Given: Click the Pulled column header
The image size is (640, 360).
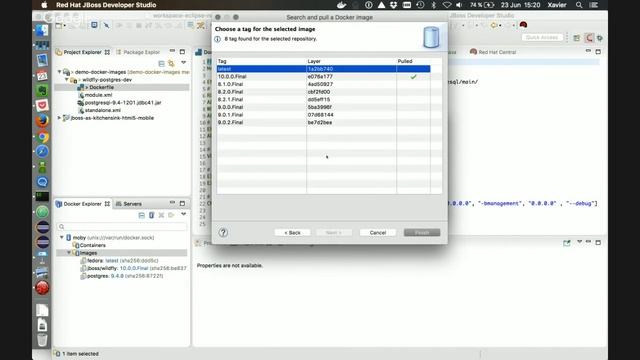Looking at the screenshot, I should (x=413, y=61).
